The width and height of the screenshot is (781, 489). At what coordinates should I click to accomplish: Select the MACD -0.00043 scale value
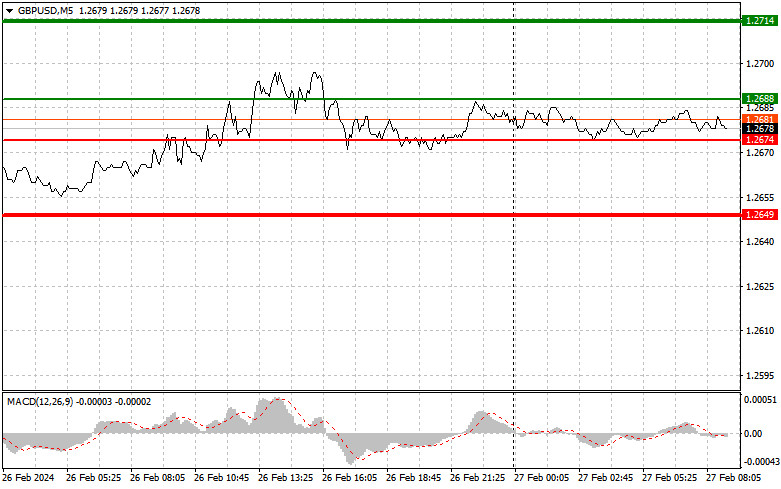pos(760,462)
